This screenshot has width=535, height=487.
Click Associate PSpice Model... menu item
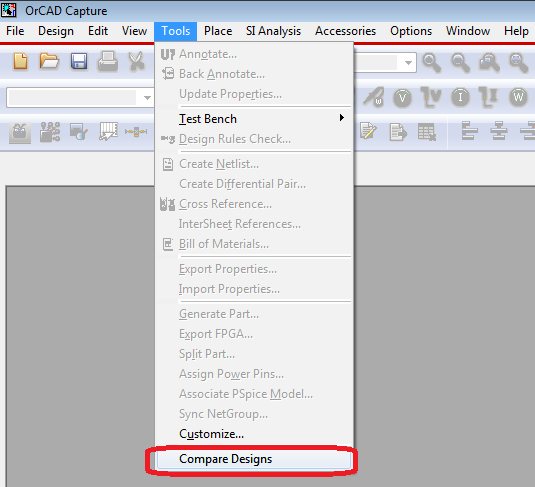click(x=254, y=394)
